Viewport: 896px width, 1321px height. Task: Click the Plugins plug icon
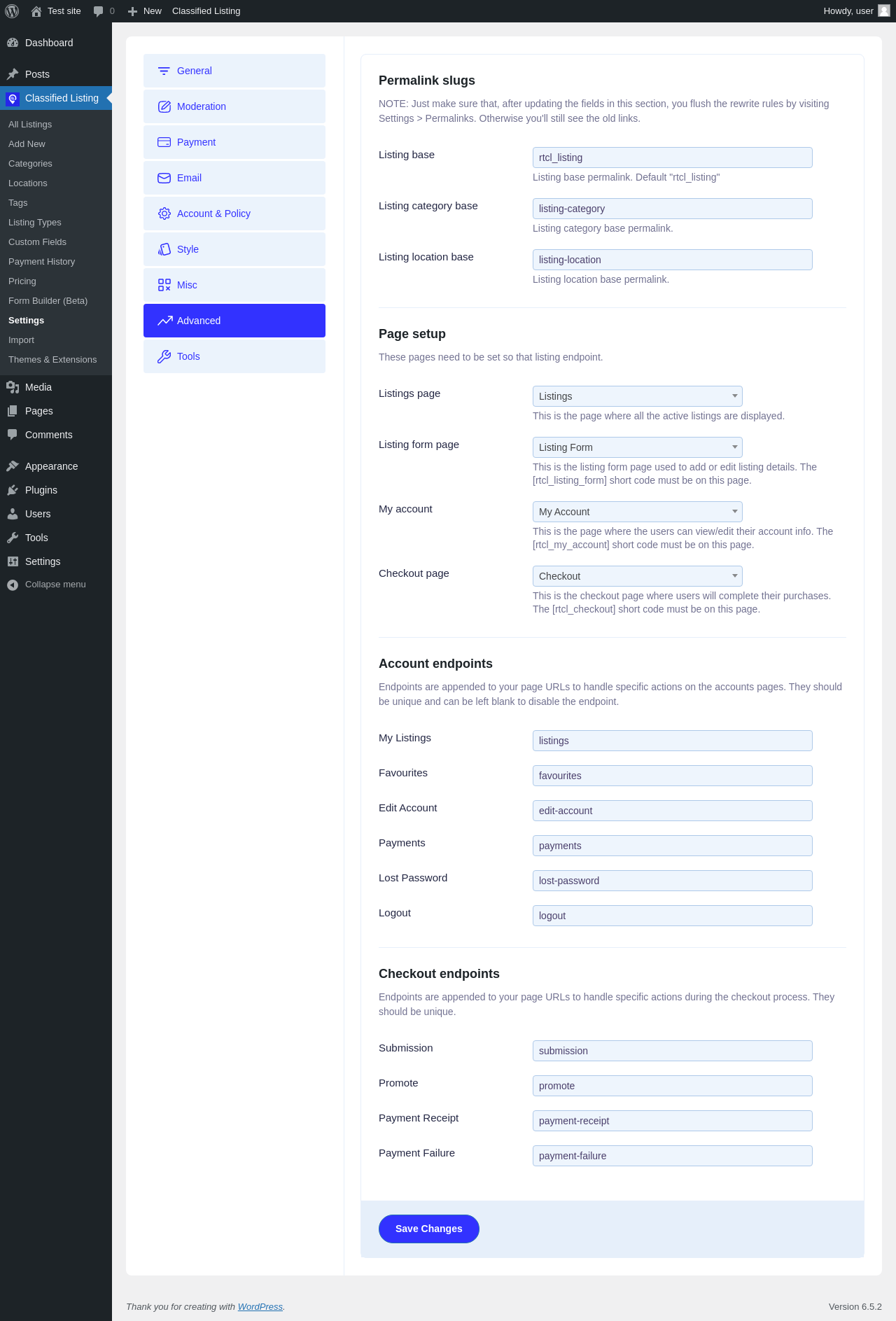[13, 490]
